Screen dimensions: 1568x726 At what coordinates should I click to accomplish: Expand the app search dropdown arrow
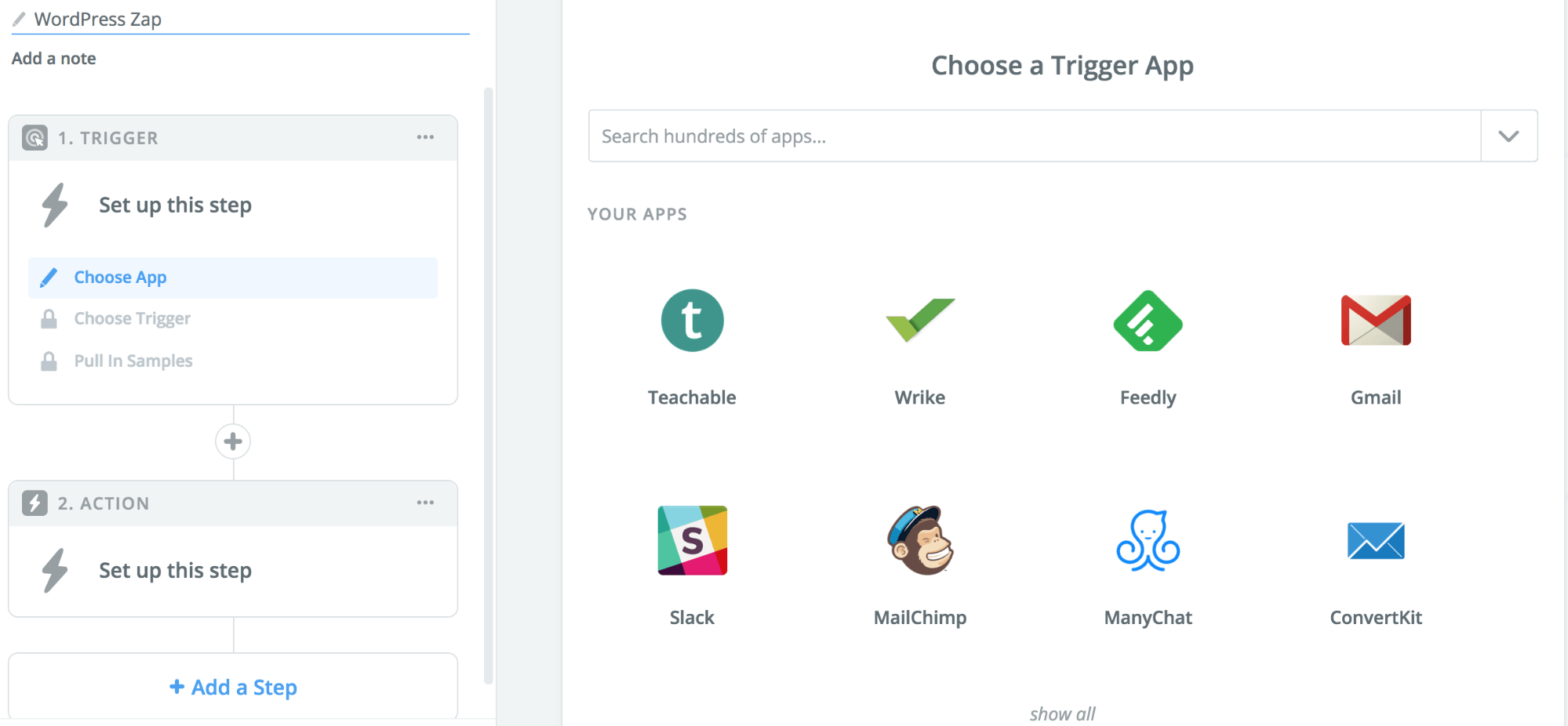1508,136
